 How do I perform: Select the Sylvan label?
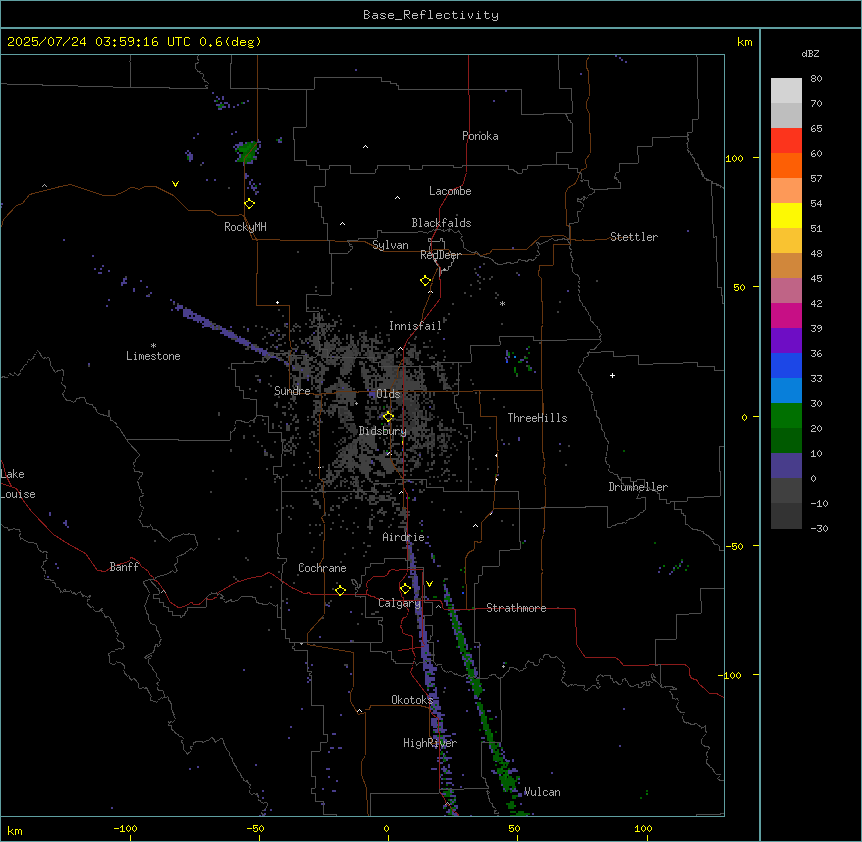click(x=390, y=245)
